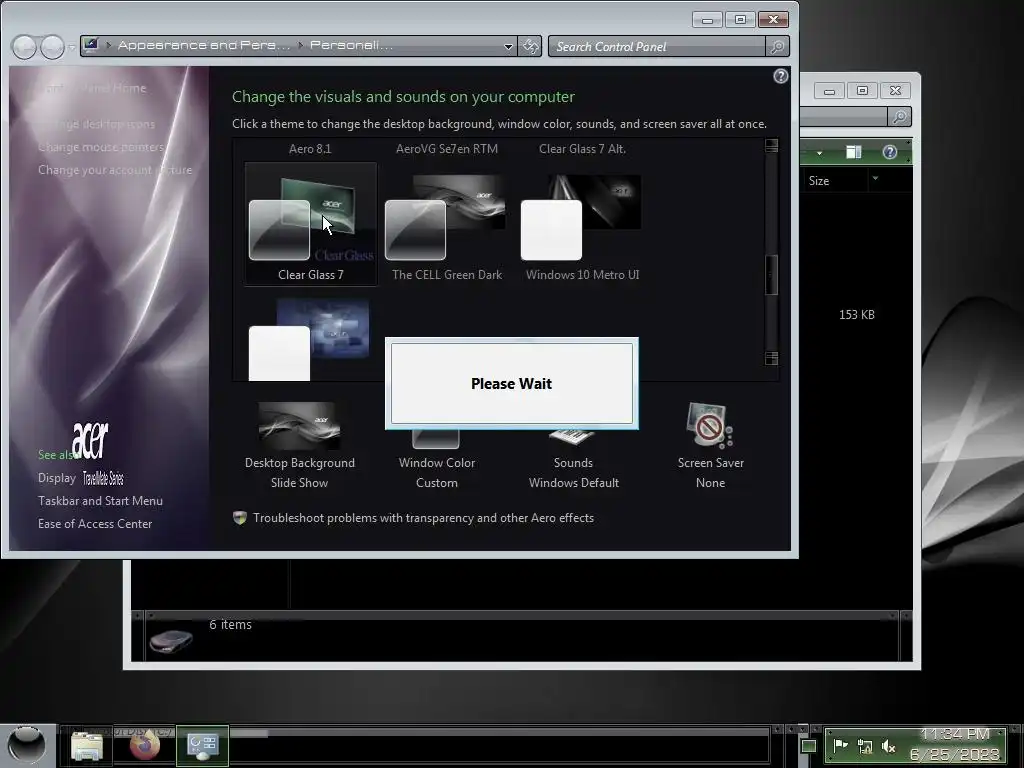Click the Please Wait dialog

pyautogui.click(x=512, y=383)
